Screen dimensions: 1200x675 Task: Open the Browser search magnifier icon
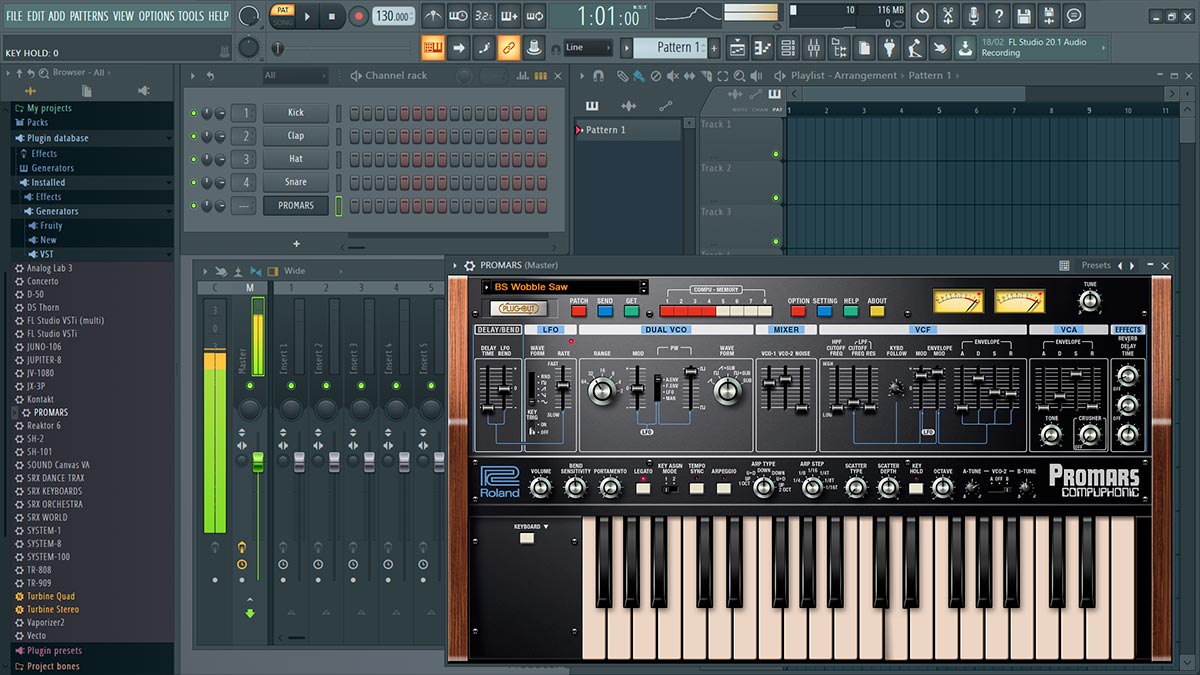pos(45,73)
